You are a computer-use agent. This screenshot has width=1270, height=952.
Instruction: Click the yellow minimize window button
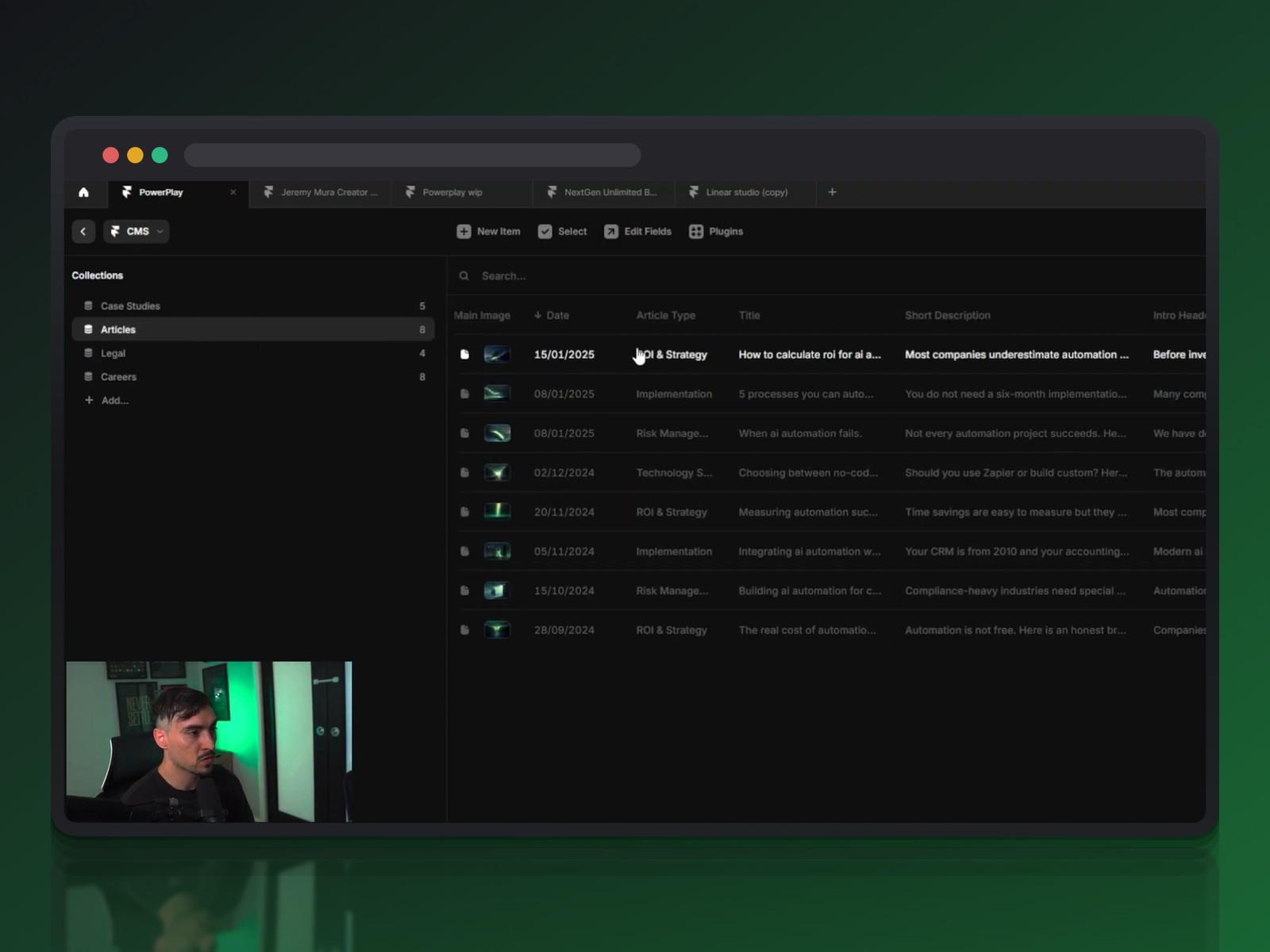[136, 155]
